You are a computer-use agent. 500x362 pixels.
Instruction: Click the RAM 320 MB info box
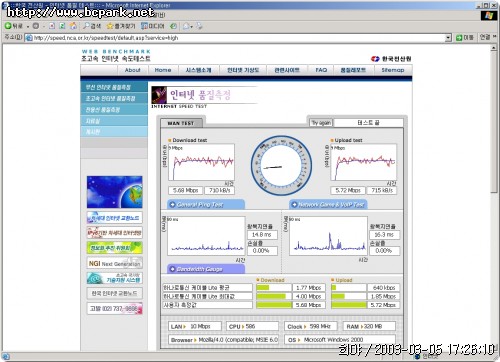(x=369, y=326)
